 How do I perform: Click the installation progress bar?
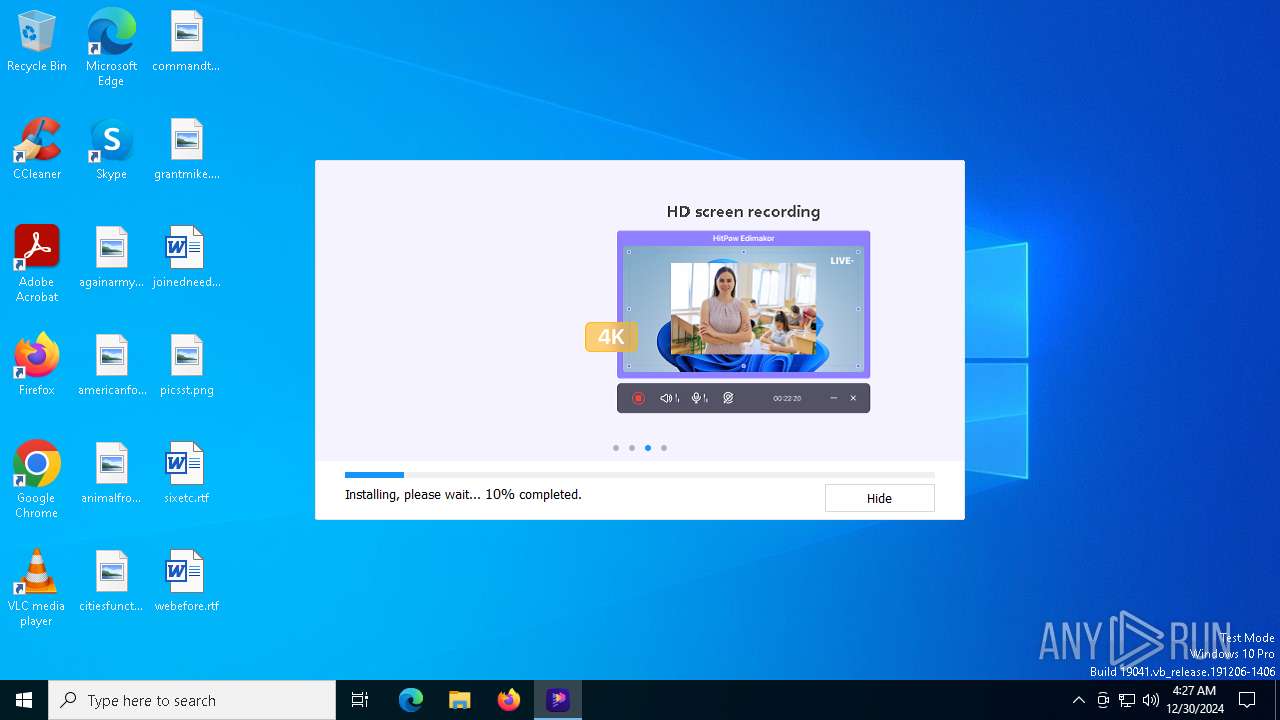coord(639,475)
